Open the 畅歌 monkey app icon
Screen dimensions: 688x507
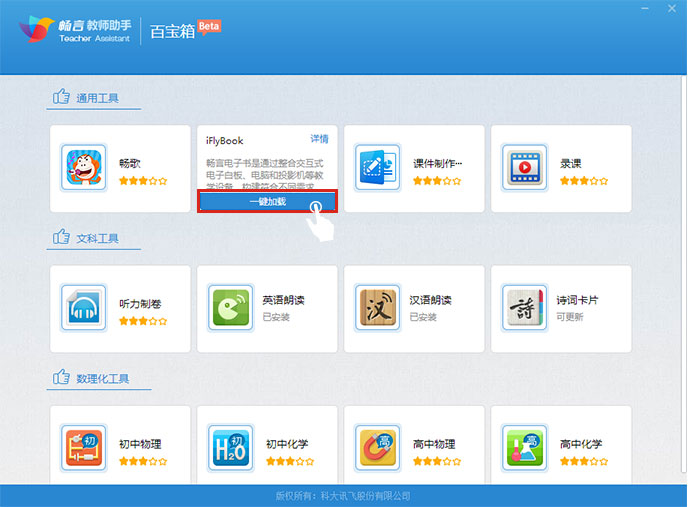tap(83, 167)
